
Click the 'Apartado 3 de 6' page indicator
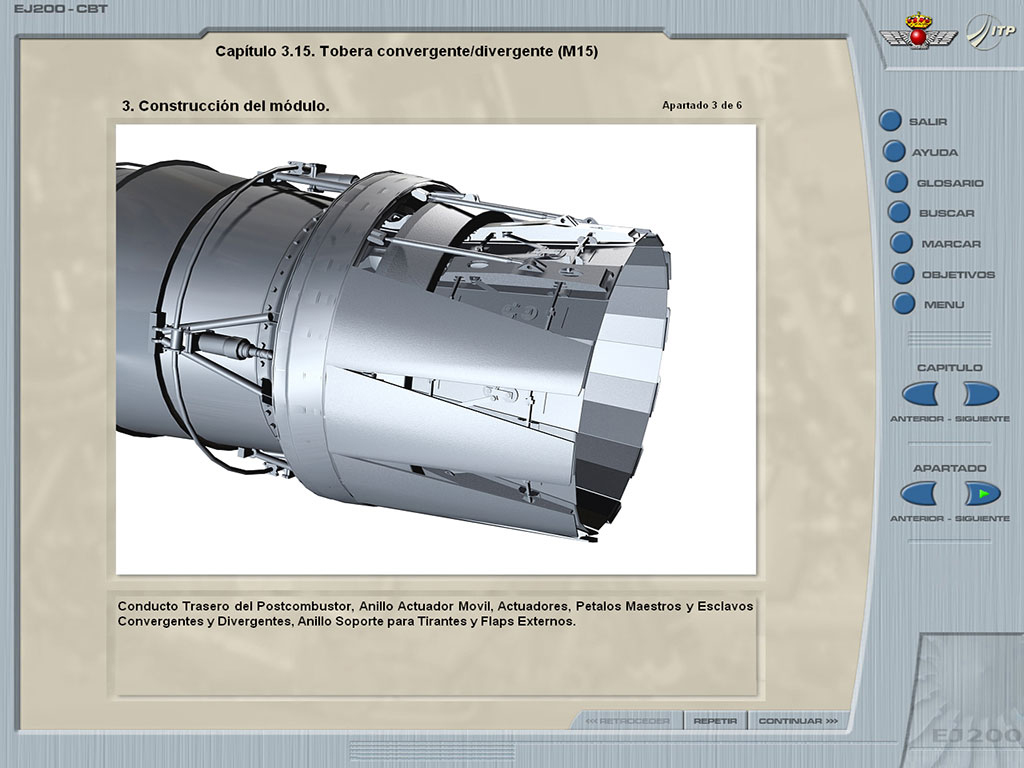(701, 105)
